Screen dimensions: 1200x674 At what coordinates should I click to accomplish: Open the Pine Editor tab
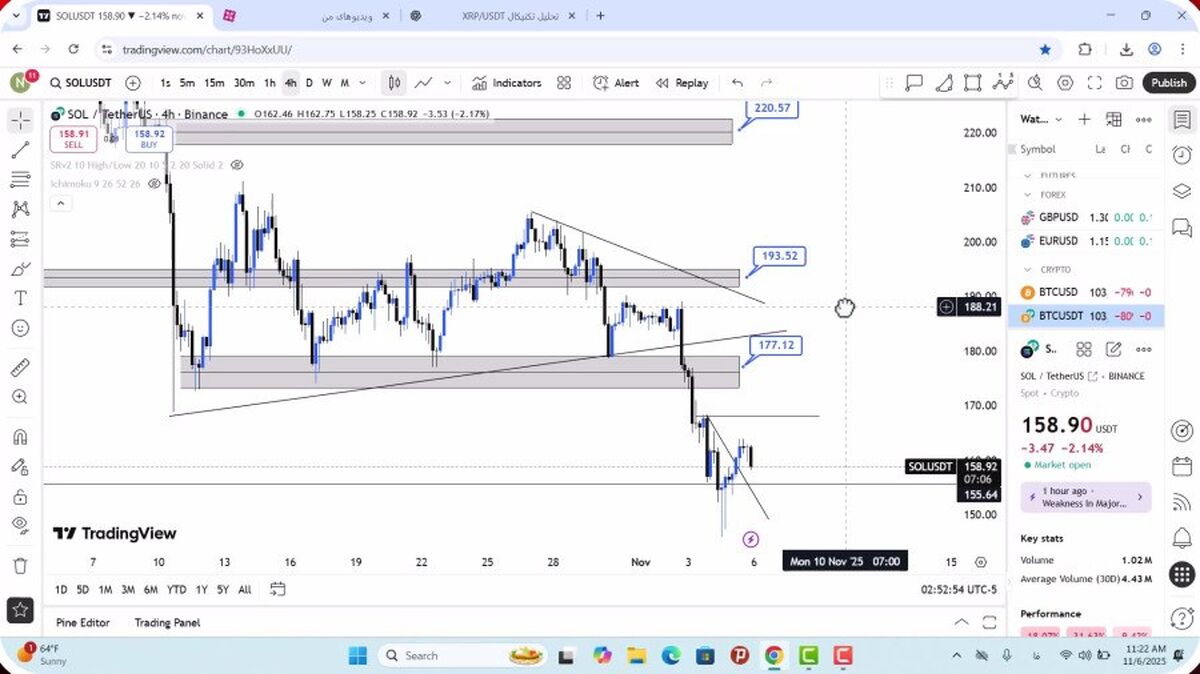click(83, 622)
